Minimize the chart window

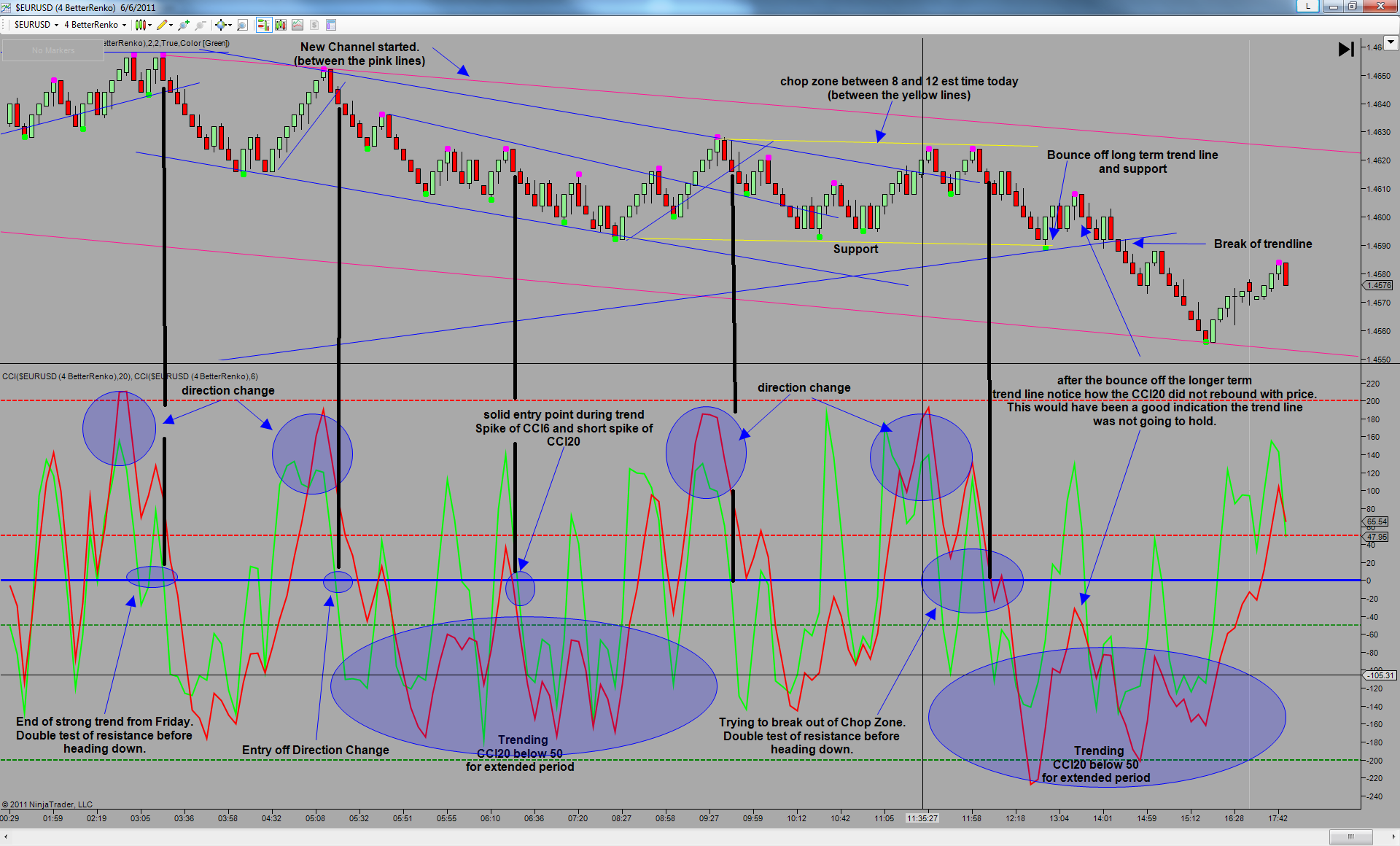[x=1332, y=7]
